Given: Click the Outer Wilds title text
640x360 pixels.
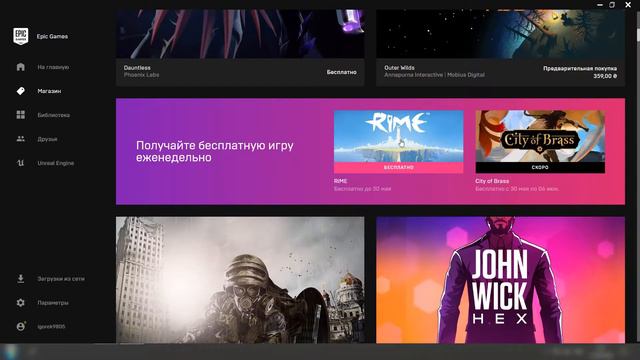Looking at the screenshot, I should point(399,68).
